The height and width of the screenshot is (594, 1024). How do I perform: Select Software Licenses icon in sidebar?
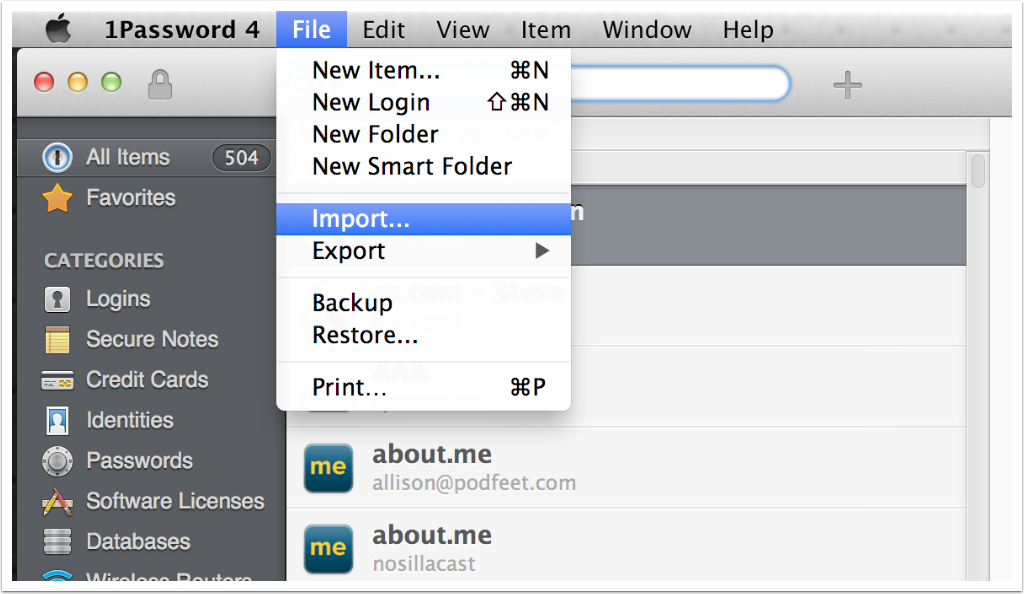click(58, 502)
